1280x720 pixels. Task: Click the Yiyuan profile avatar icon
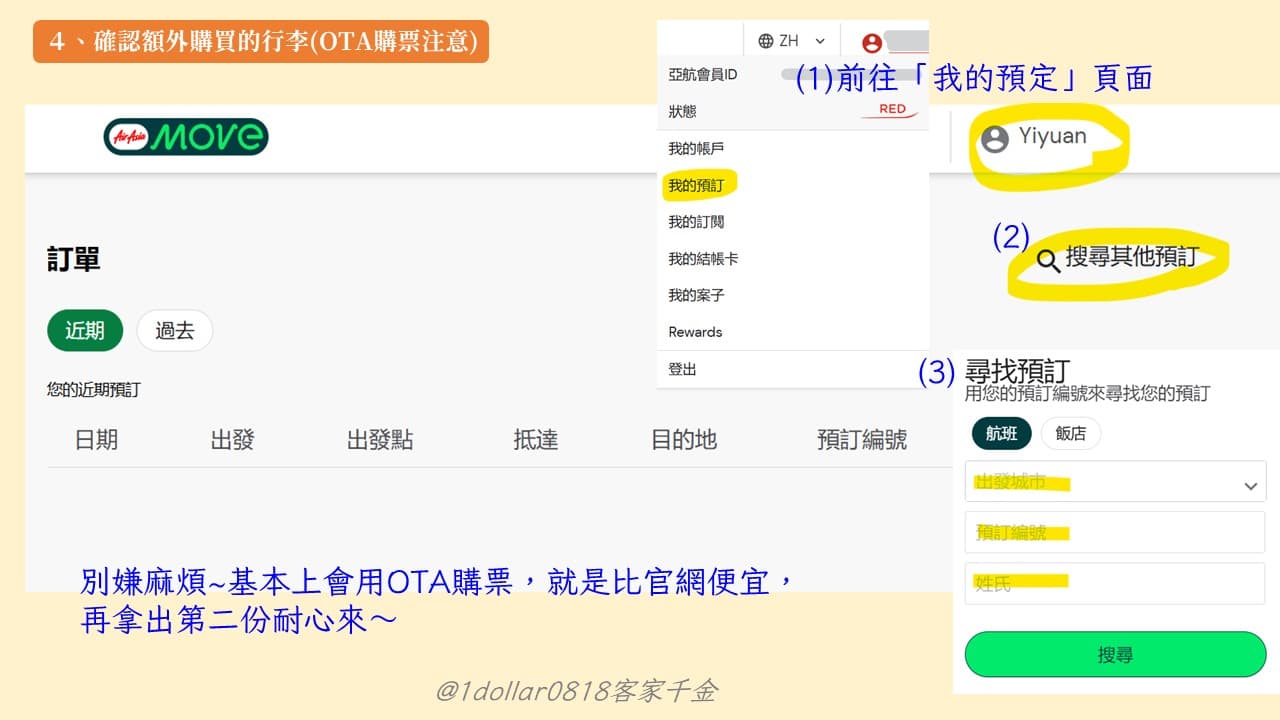pos(994,139)
